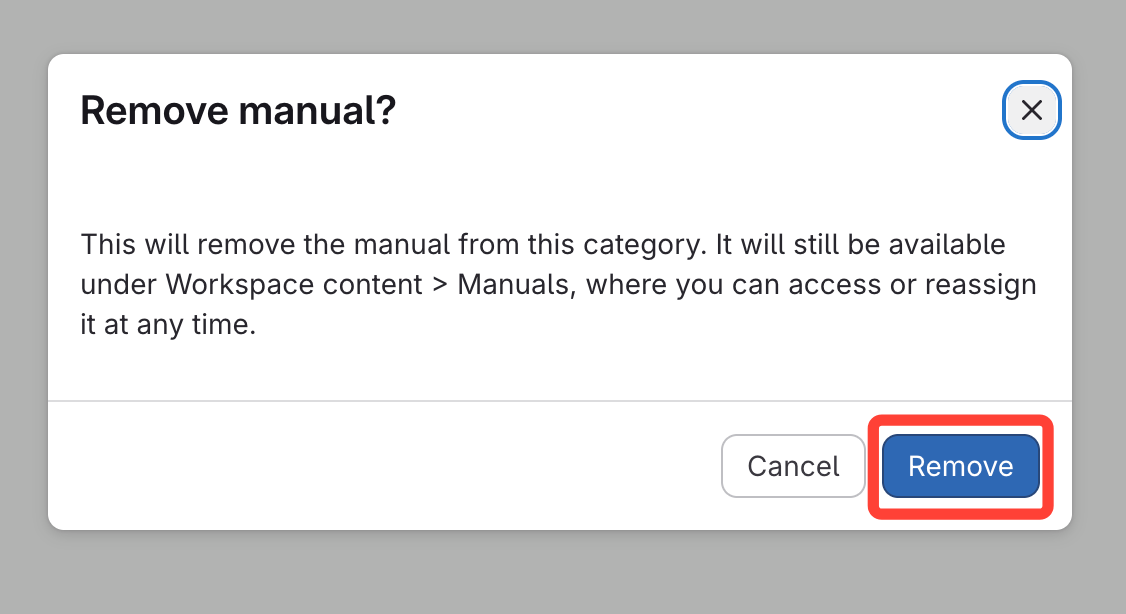Click the Remove button to confirm

[x=960, y=466]
